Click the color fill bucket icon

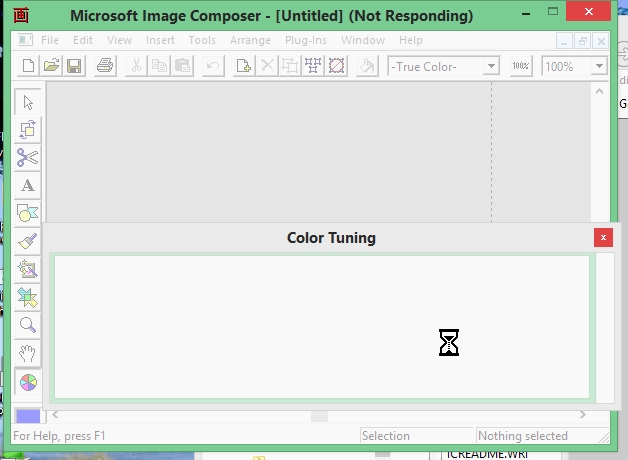tap(367, 66)
